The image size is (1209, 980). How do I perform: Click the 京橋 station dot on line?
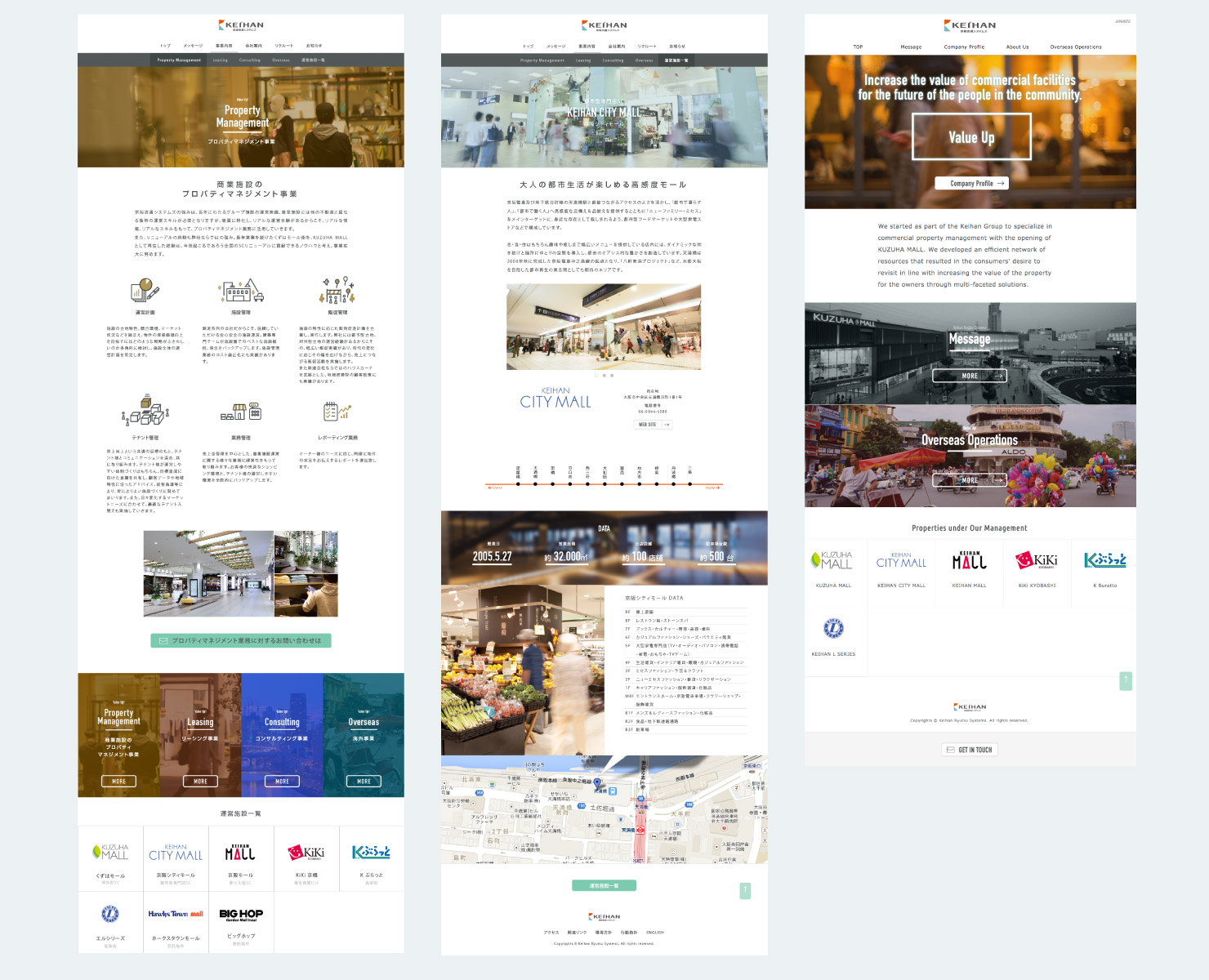[x=552, y=484]
